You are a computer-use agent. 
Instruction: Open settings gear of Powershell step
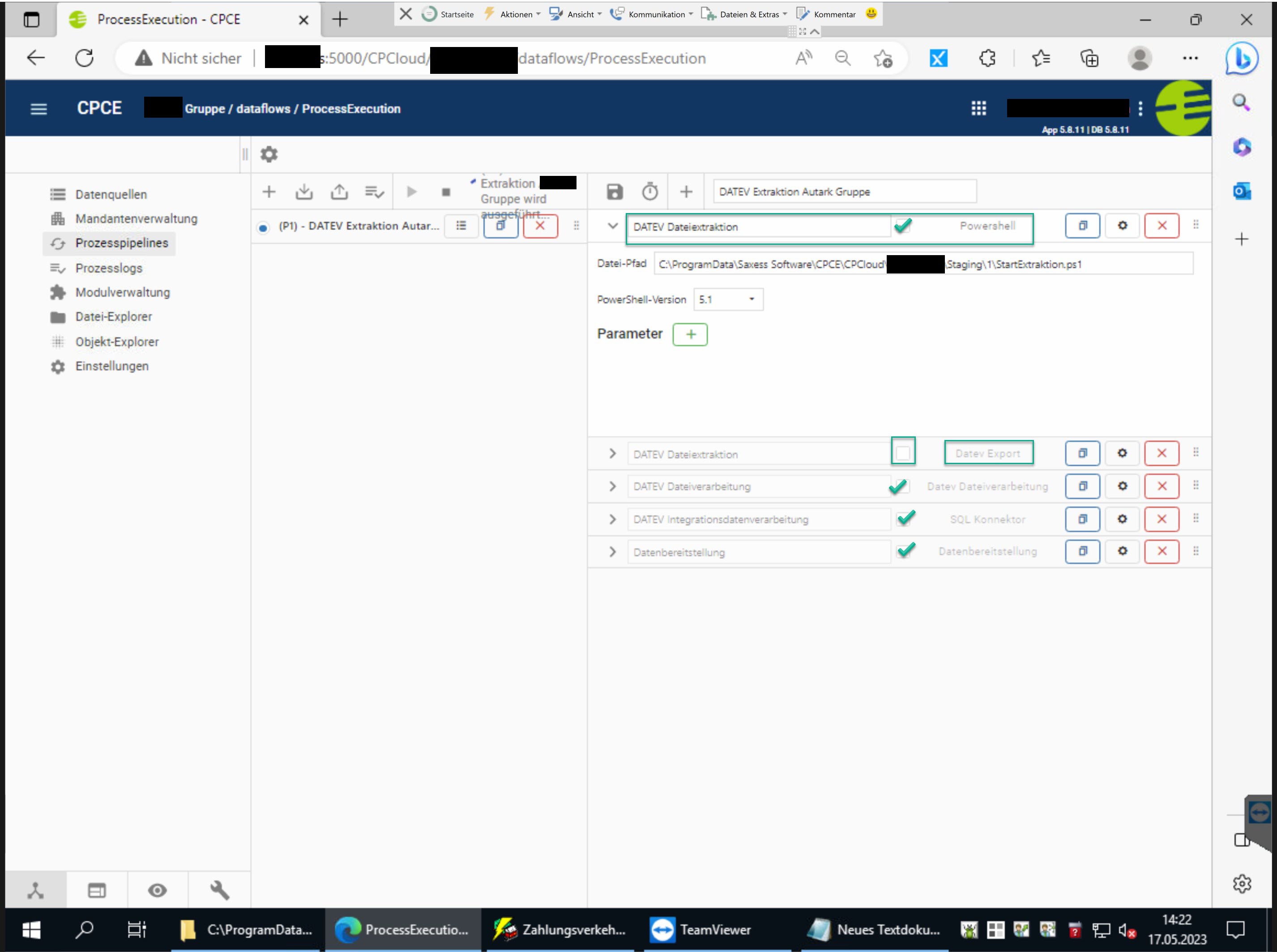click(1122, 225)
